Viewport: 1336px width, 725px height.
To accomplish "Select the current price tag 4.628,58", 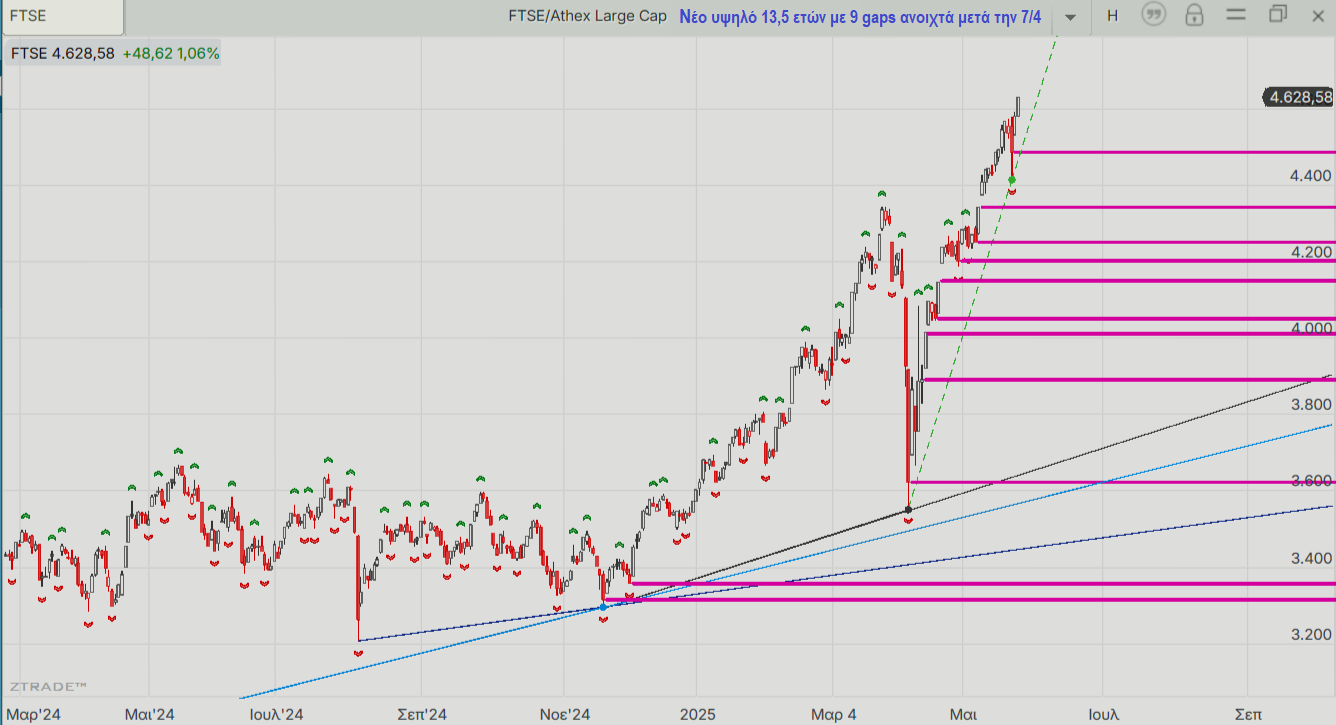I will (1299, 97).
